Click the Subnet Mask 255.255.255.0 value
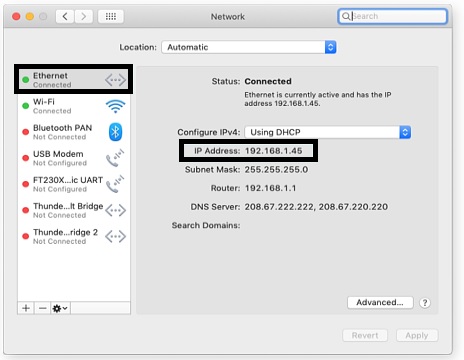Image resolution: width=464 pixels, height=360 pixels. (x=276, y=170)
